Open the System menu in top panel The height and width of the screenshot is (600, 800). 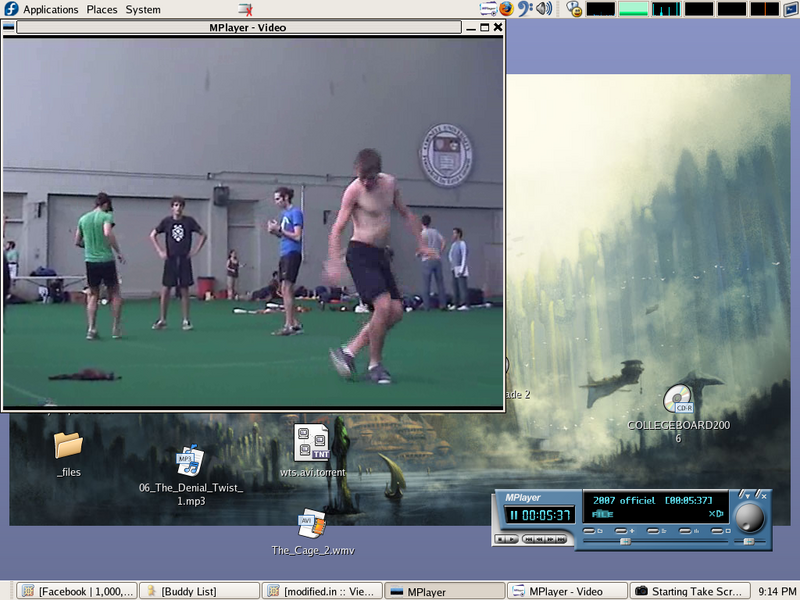coord(143,9)
